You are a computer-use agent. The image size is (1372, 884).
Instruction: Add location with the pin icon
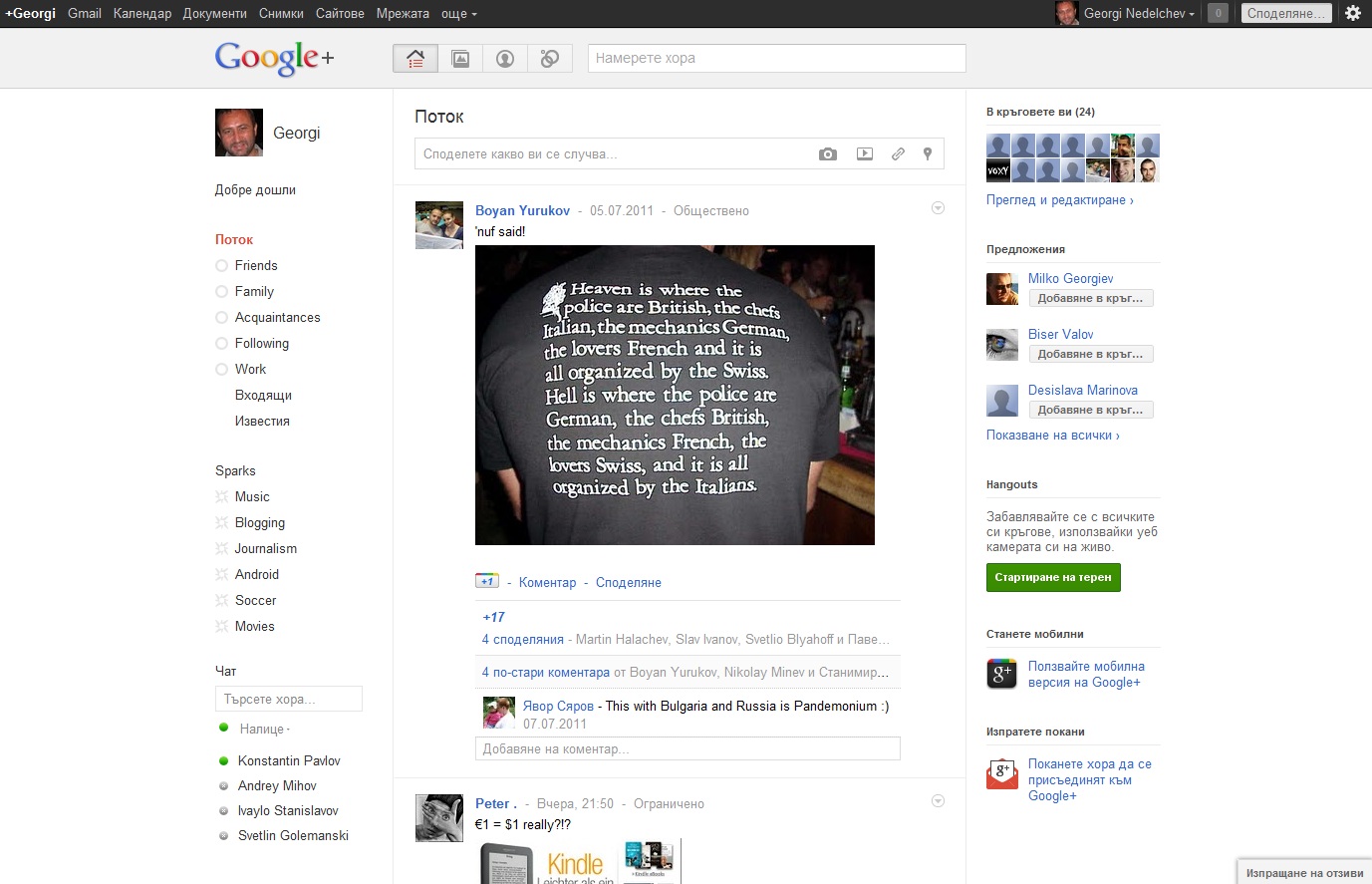(x=927, y=154)
